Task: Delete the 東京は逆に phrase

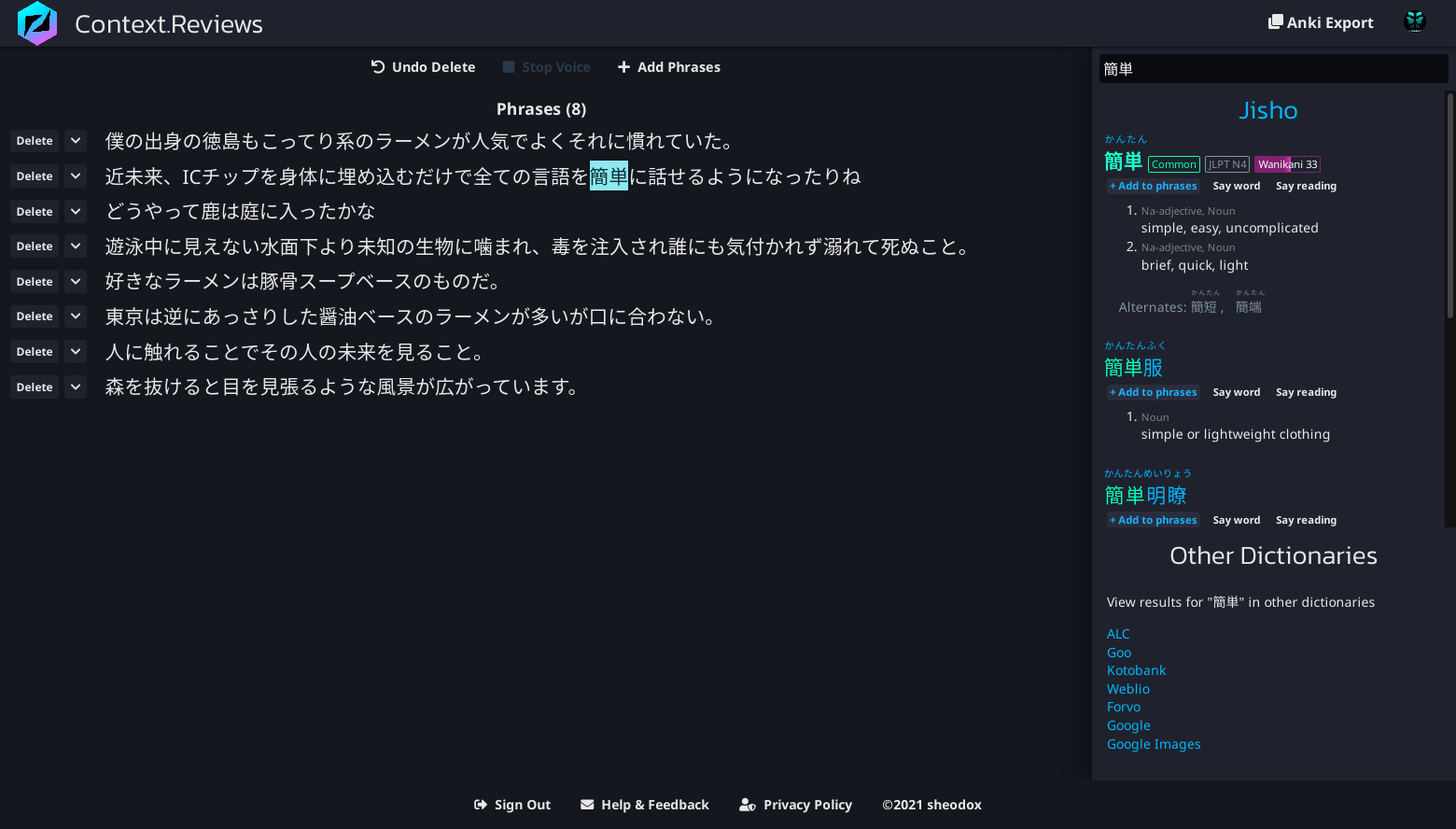Action: click(x=35, y=316)
